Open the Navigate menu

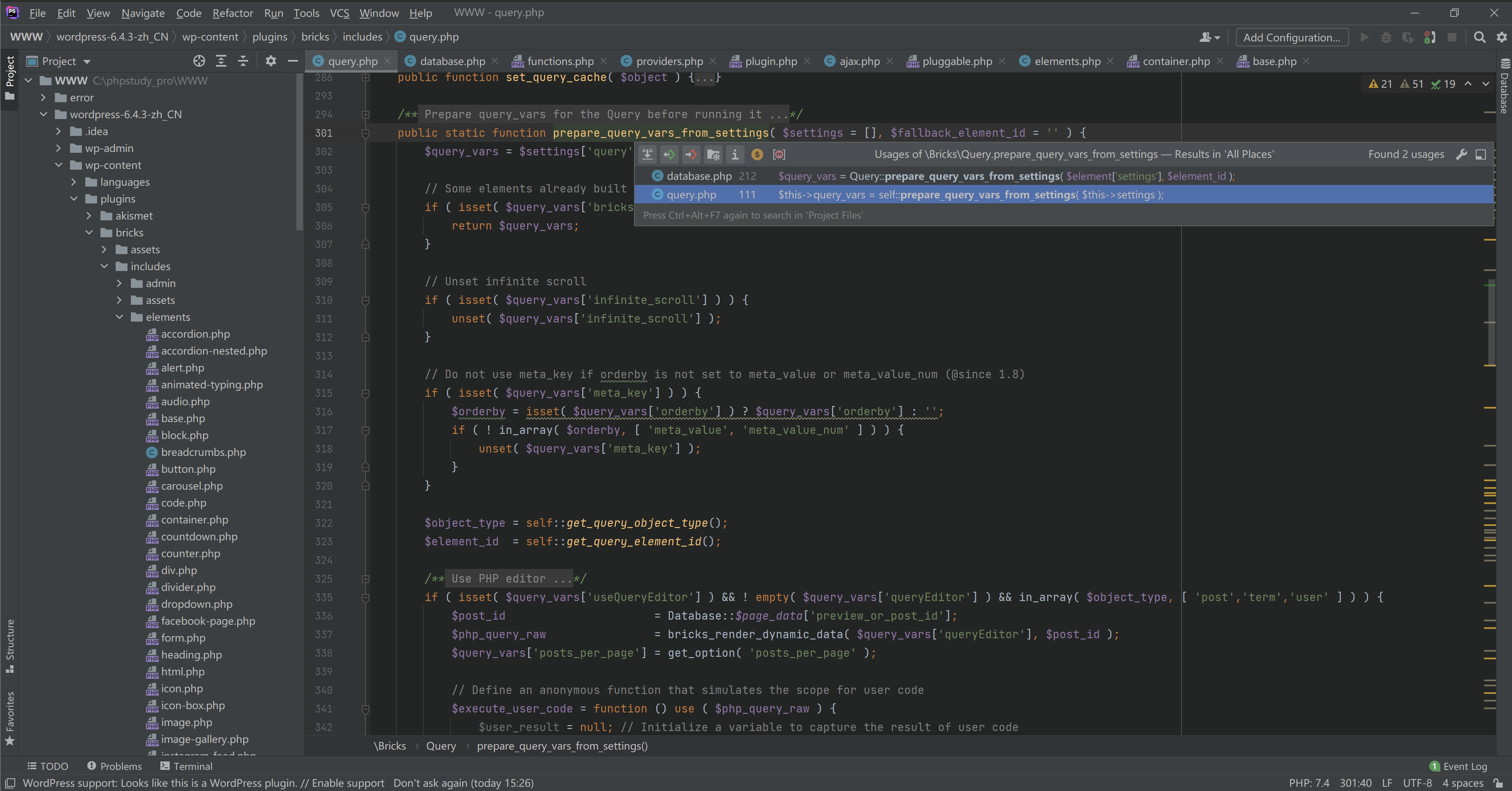(143, 12)
